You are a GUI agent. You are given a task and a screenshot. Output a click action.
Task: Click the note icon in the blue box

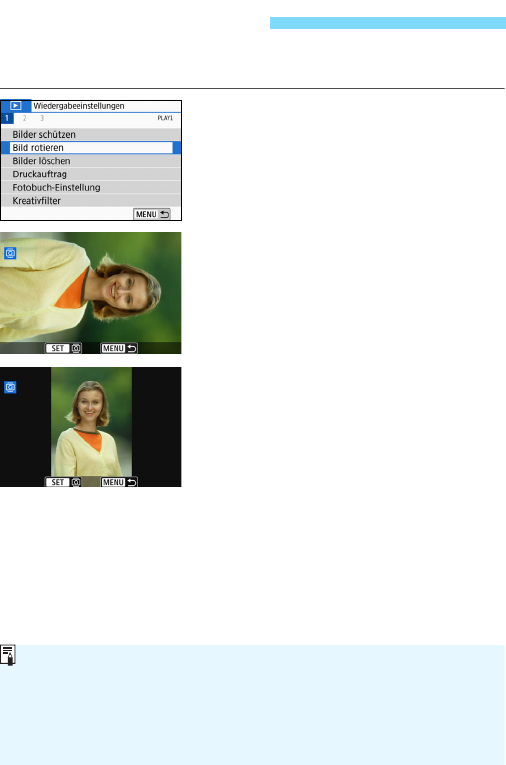[8, 655]
